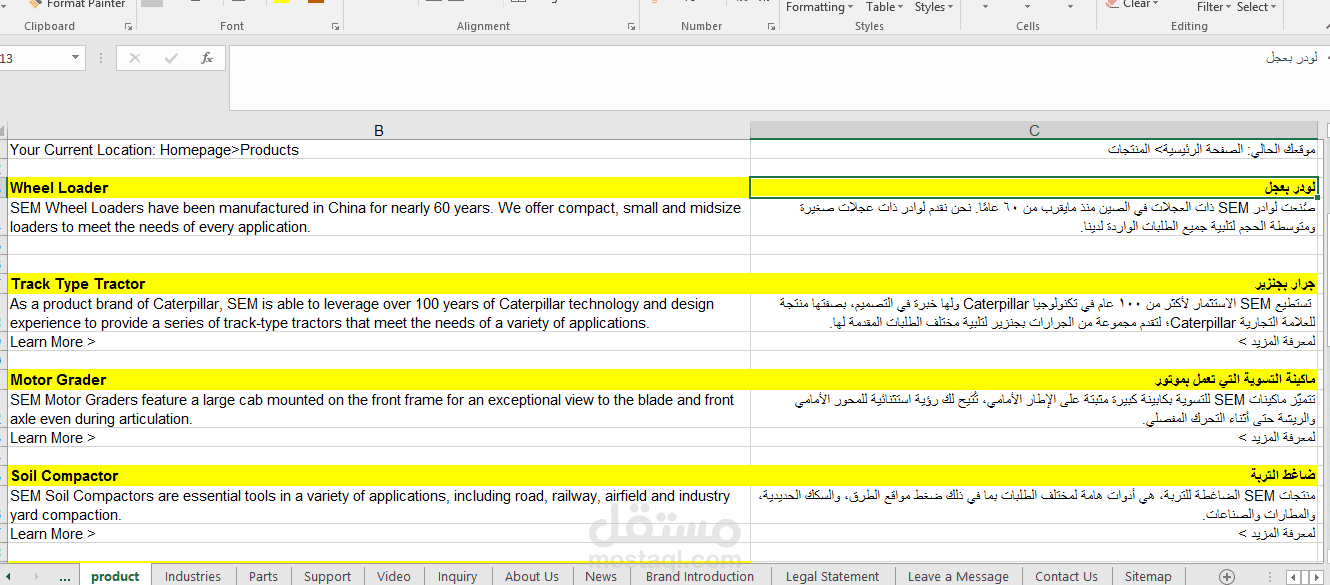Viewport: 1330px width, 585px height.
Task: Switch to the Sitemap sheet tab
Action: 1148,576
